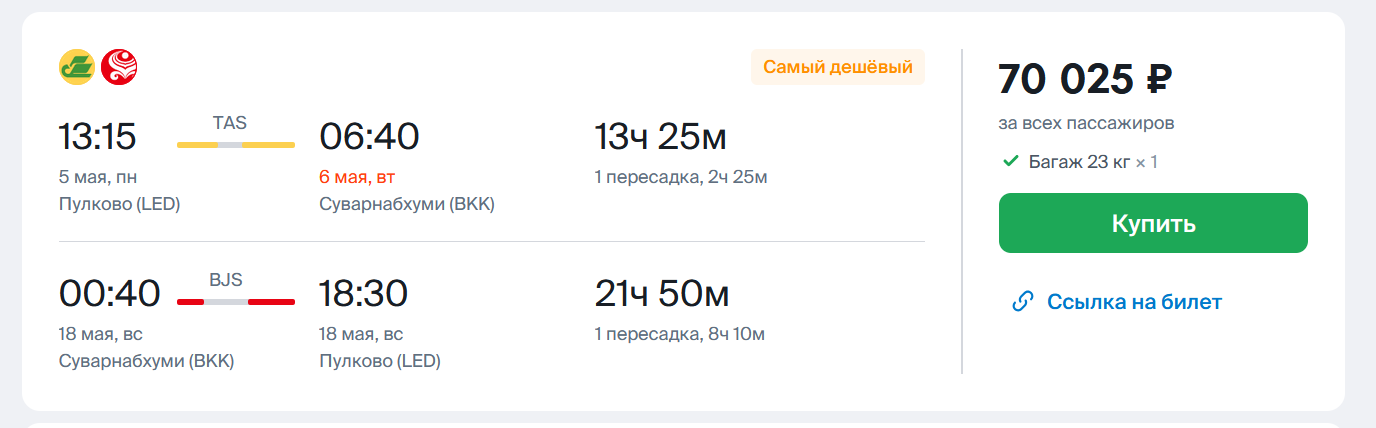1376x428 pixels.
Task: Buy the ticket with the Купить button
Action: (x=1153, y=223)
